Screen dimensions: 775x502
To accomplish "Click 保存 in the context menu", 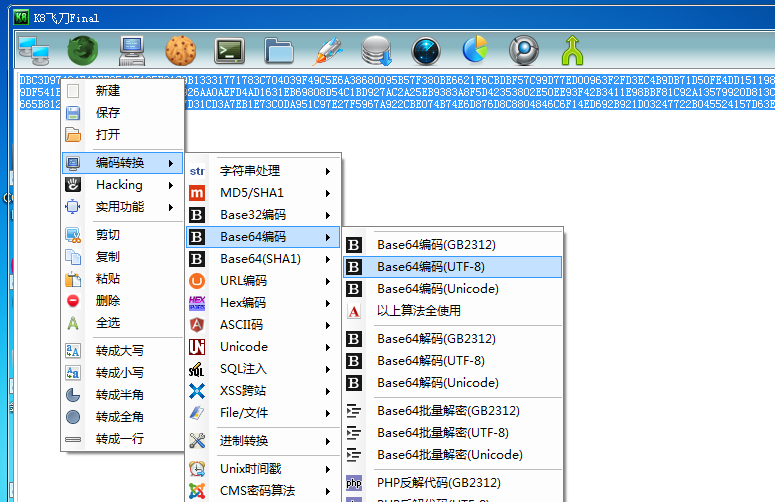I will 108,113.
